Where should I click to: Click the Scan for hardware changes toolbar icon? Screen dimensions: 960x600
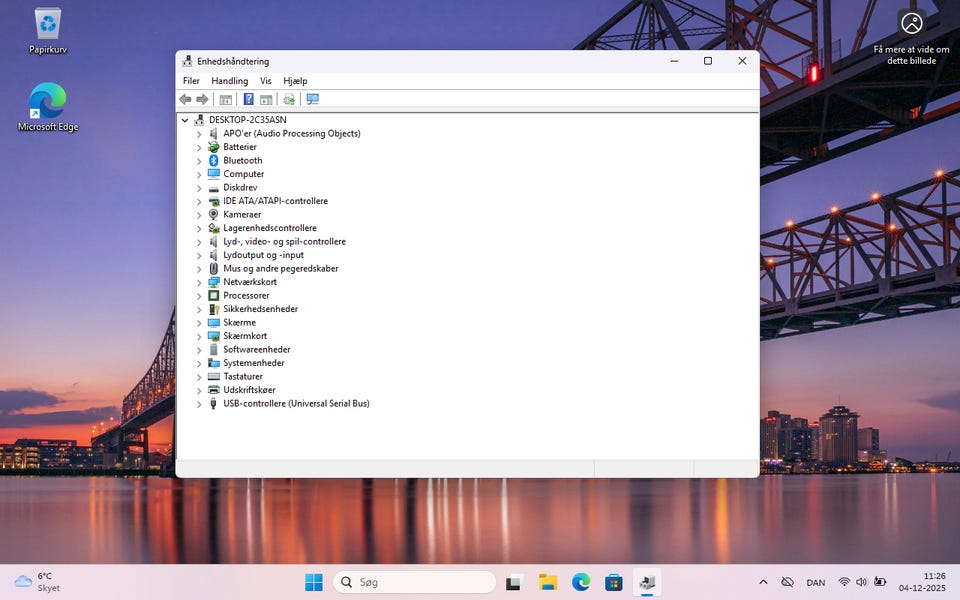tap(313, 99)
